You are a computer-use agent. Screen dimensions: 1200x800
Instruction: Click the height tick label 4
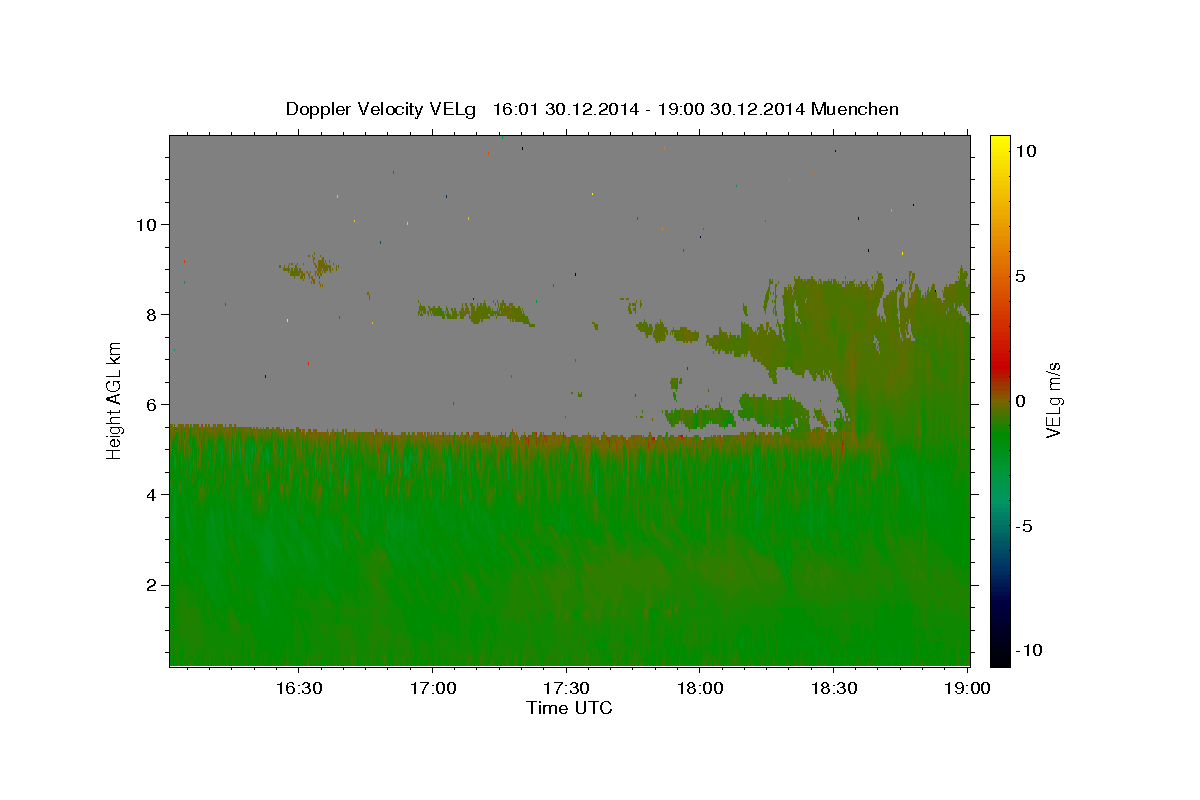coord(154,494)
